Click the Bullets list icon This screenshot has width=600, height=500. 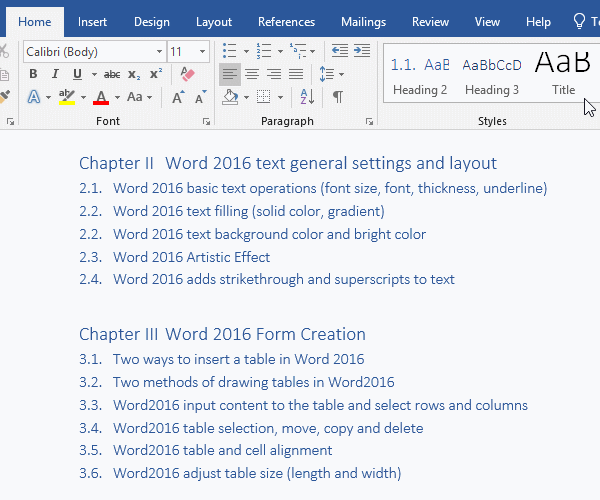click(x=230, y=50)
